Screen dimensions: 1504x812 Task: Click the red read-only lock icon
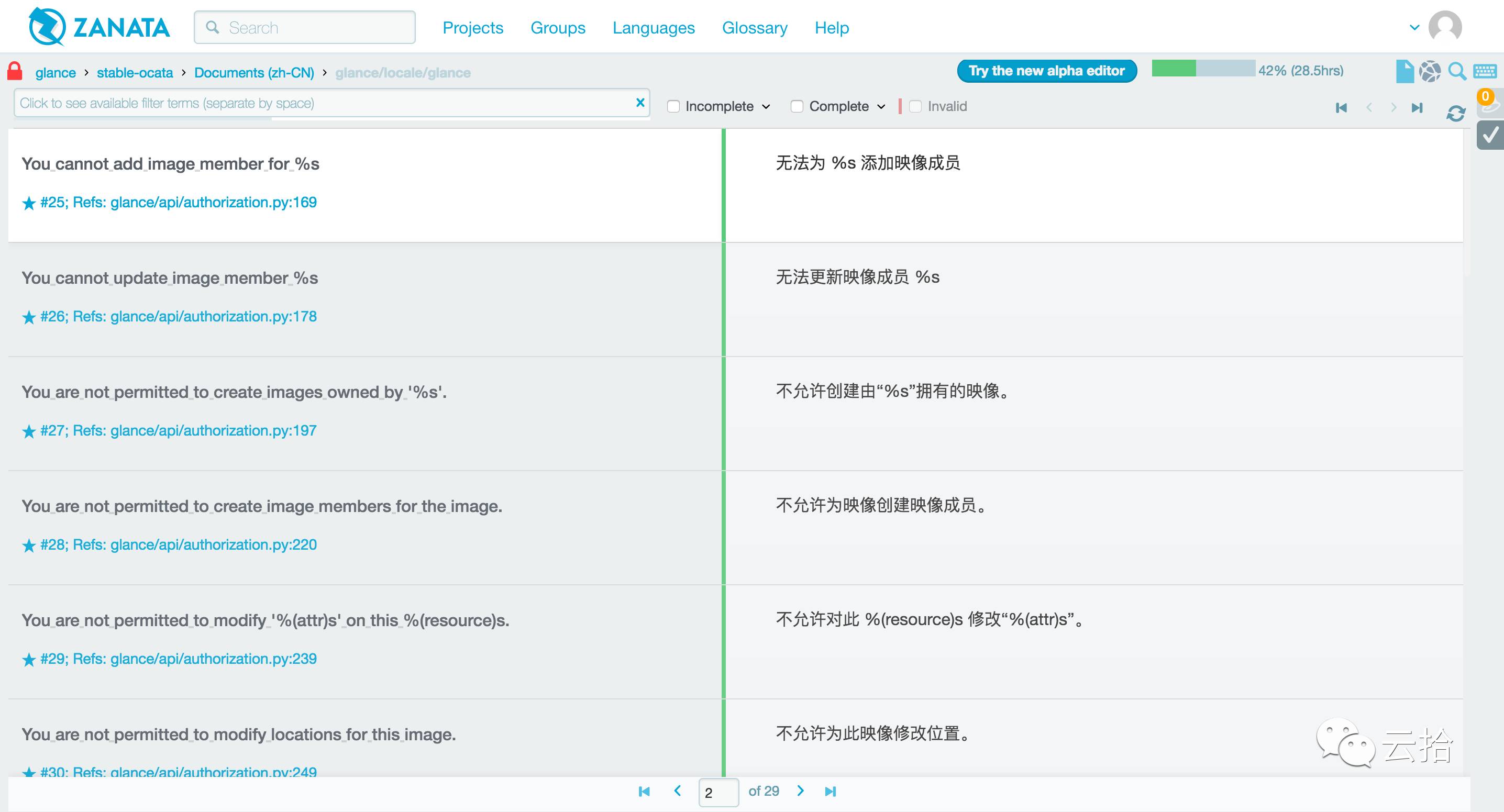[15, 71]
